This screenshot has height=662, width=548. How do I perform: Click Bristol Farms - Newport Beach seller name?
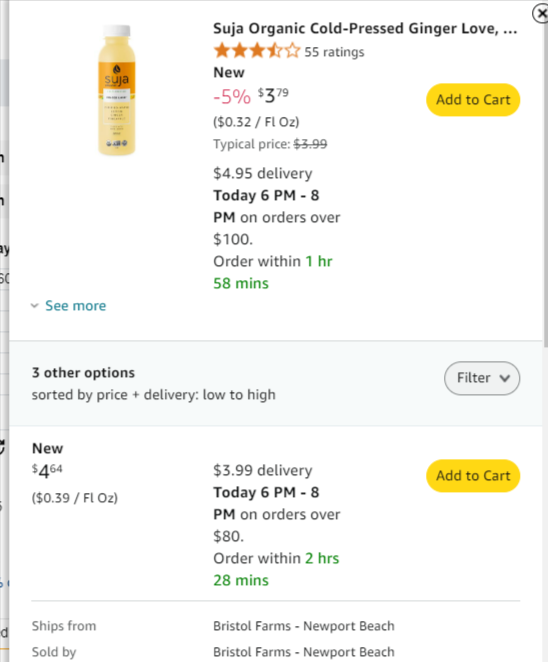[304, 652]
